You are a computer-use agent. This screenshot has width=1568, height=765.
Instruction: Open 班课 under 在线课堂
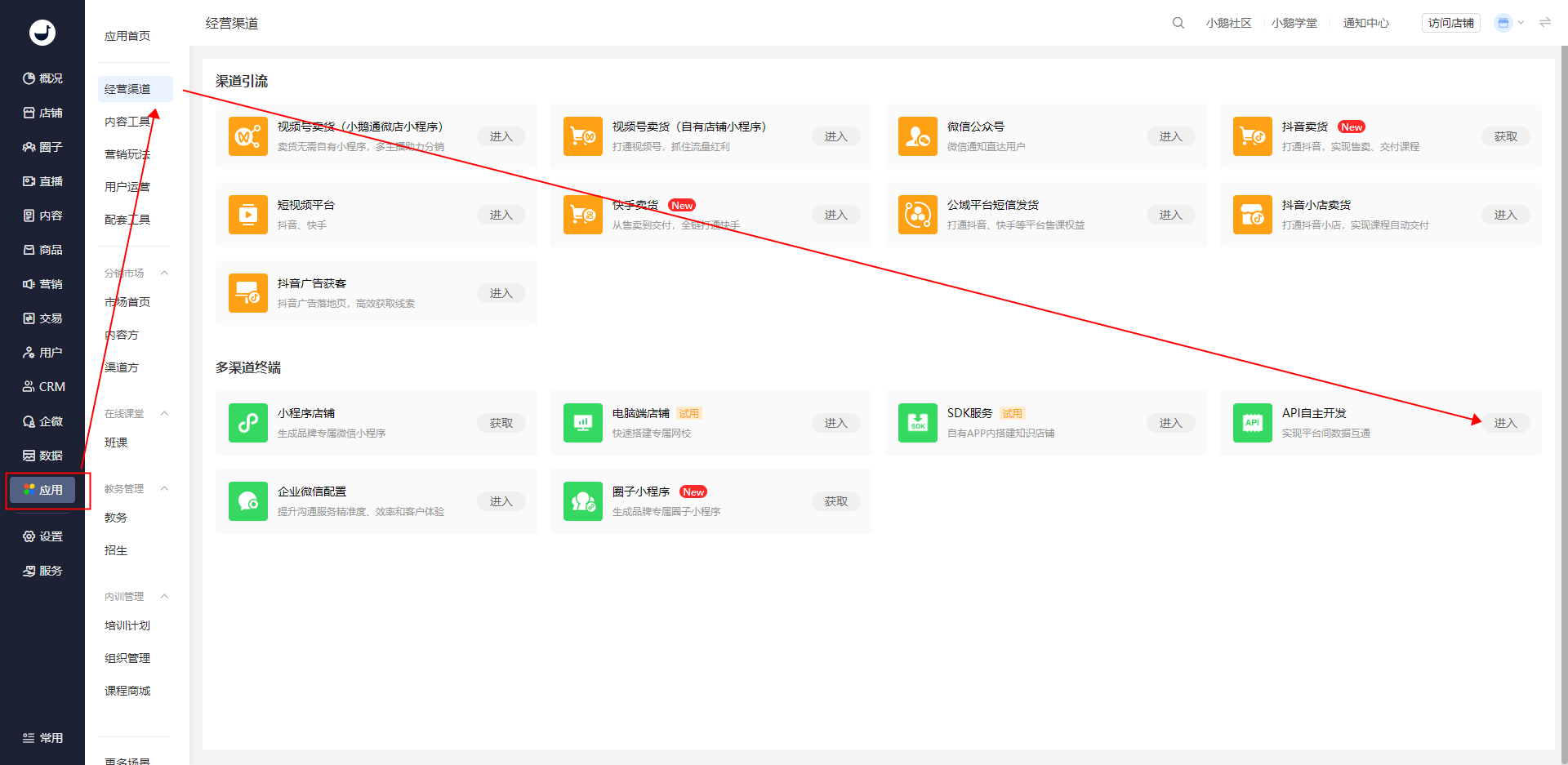point(116,443)
